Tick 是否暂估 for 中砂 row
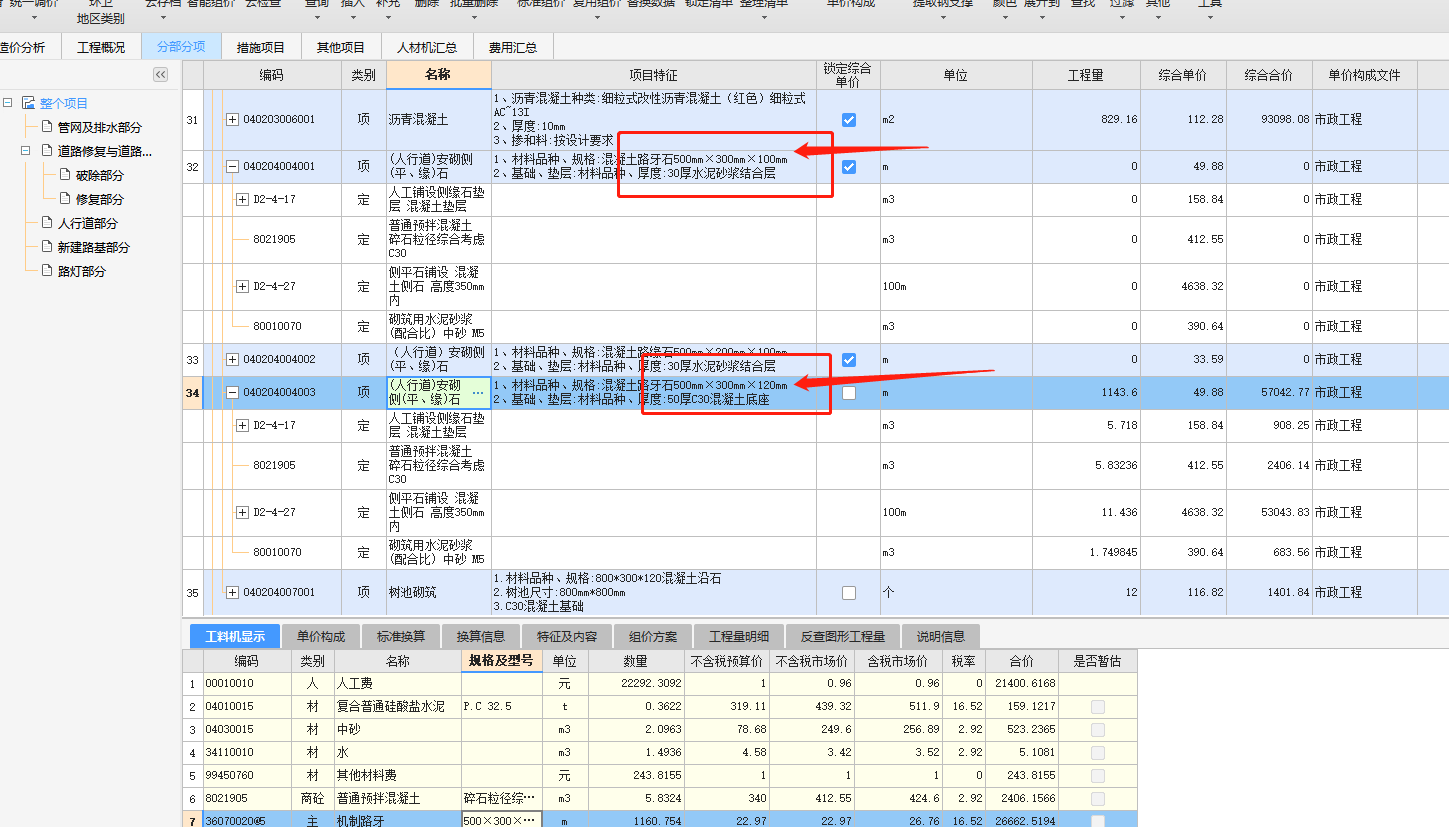 (x=1098, y=729)
